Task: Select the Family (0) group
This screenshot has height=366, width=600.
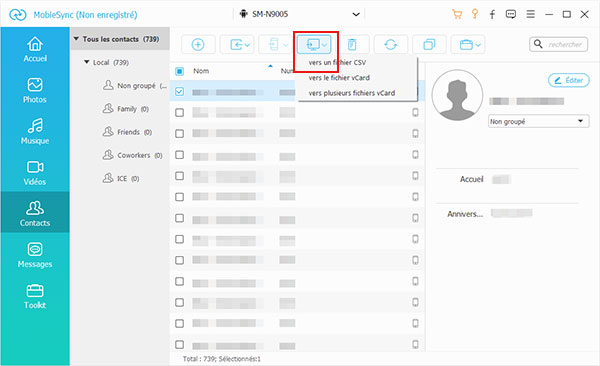Action: point(126,109)
